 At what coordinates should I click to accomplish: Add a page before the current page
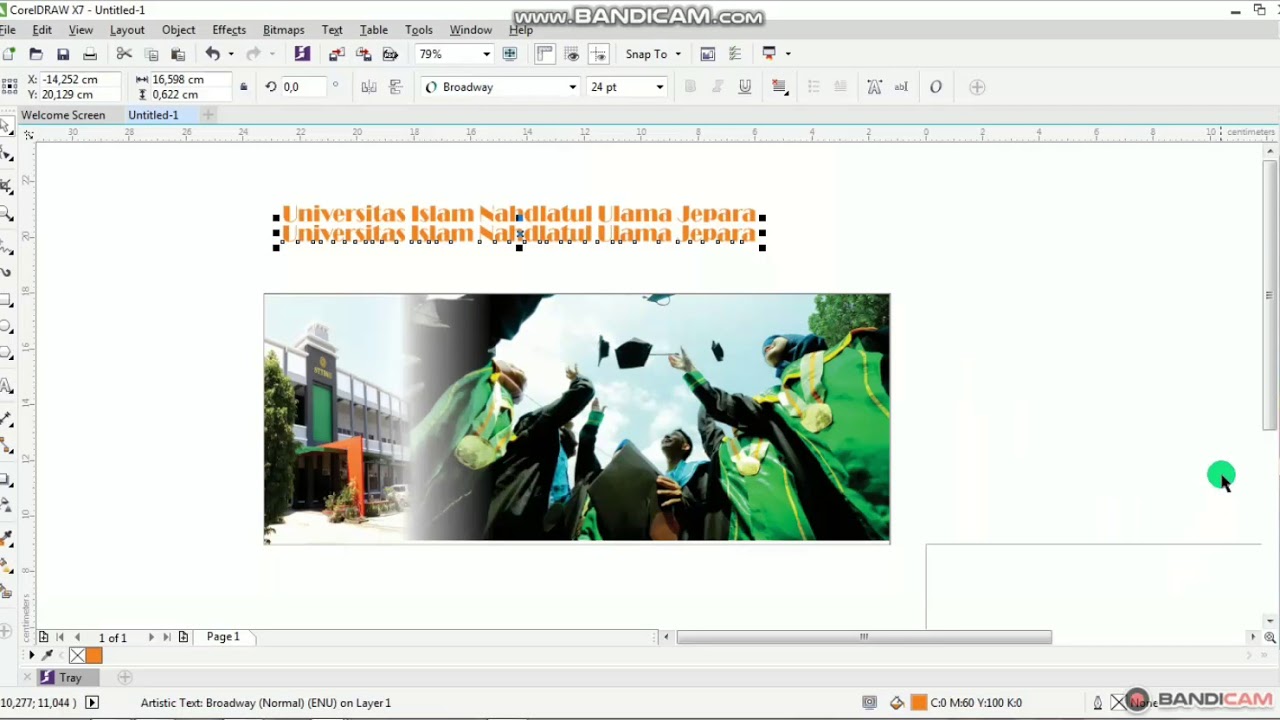coord(43,637)
